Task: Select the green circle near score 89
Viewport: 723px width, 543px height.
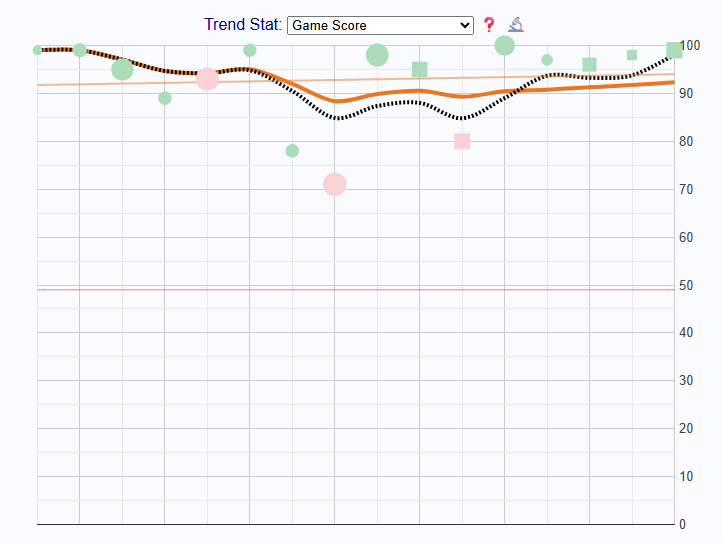Action: click(x=165, y=98)
